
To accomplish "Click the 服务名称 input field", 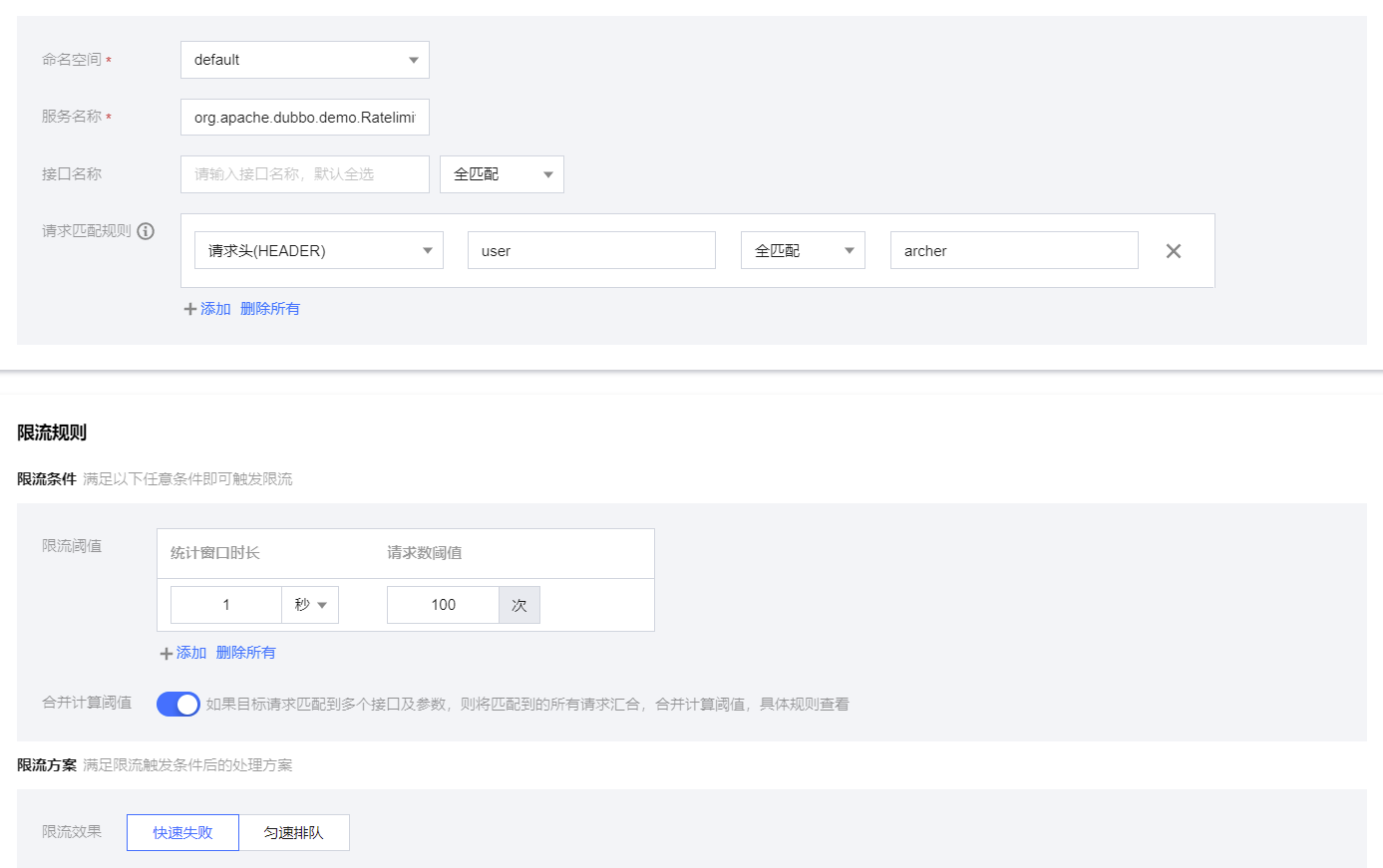I will [x=304, y=118].
